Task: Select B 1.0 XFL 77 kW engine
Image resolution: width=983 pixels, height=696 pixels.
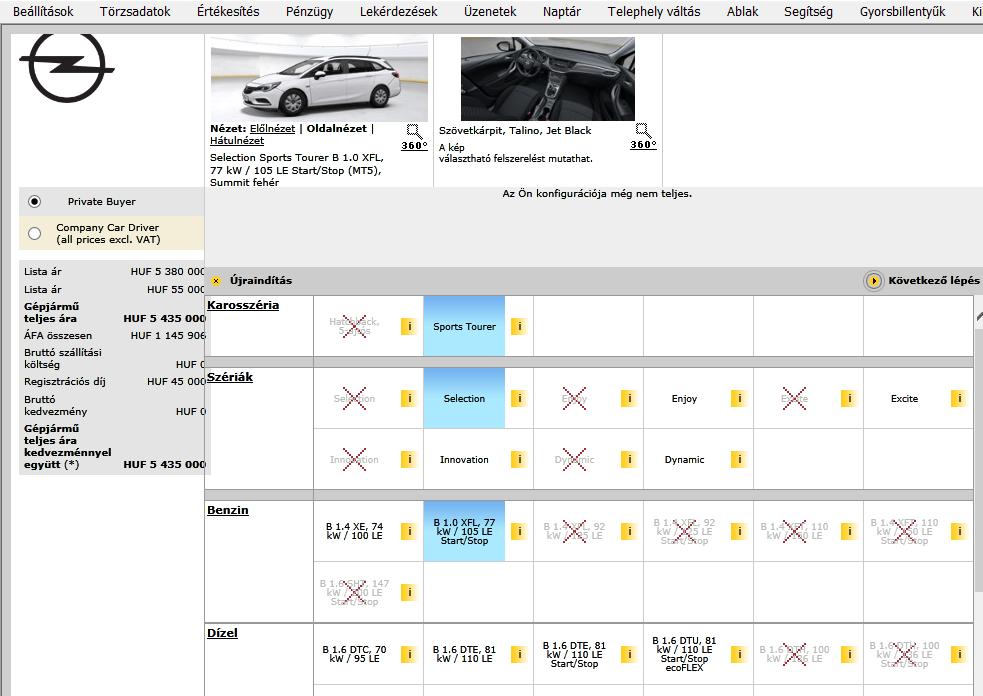Action: [x=464, y=531]
